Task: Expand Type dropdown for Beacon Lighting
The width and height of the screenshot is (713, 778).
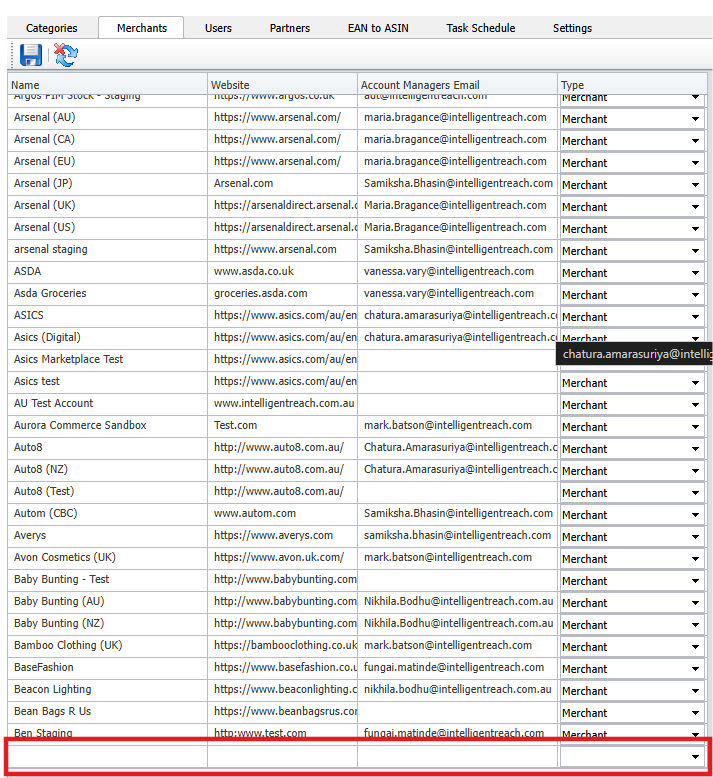Action: [695, 691]
